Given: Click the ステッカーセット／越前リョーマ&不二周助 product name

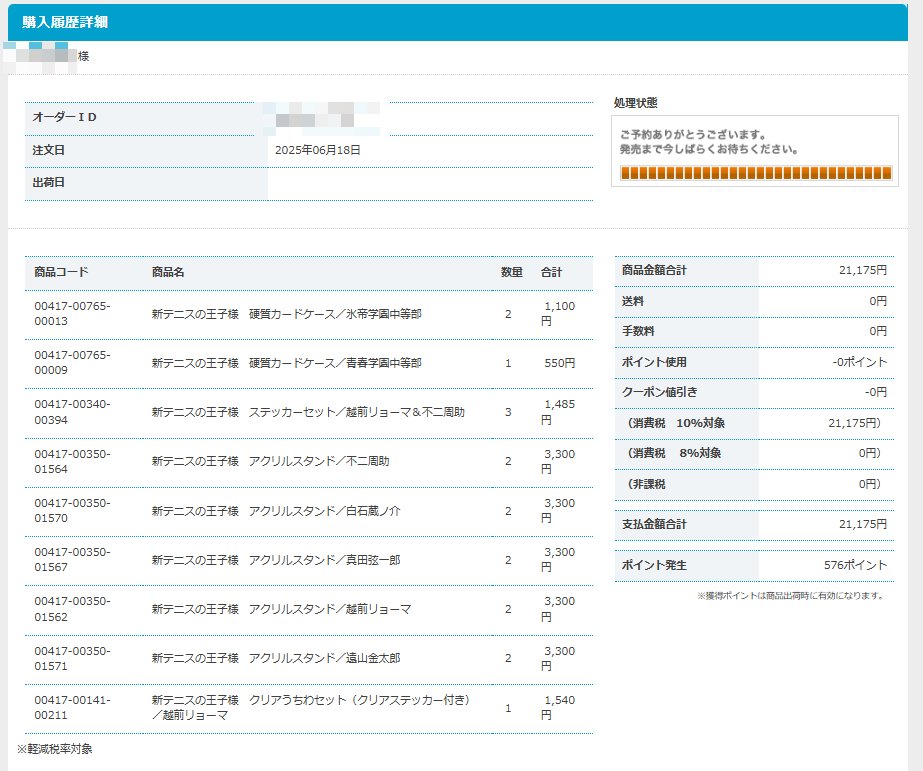Looking at the screenshot, I should click(308, 412).
